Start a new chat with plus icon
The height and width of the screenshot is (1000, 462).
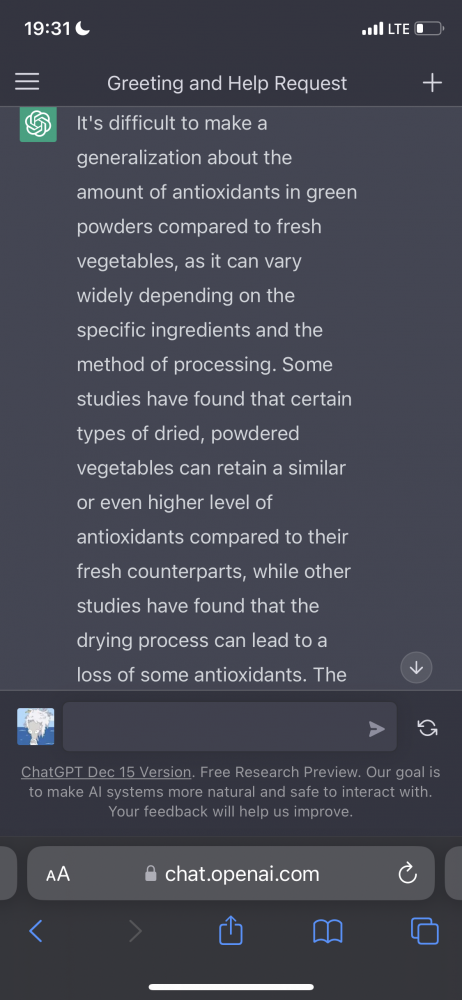432,82
